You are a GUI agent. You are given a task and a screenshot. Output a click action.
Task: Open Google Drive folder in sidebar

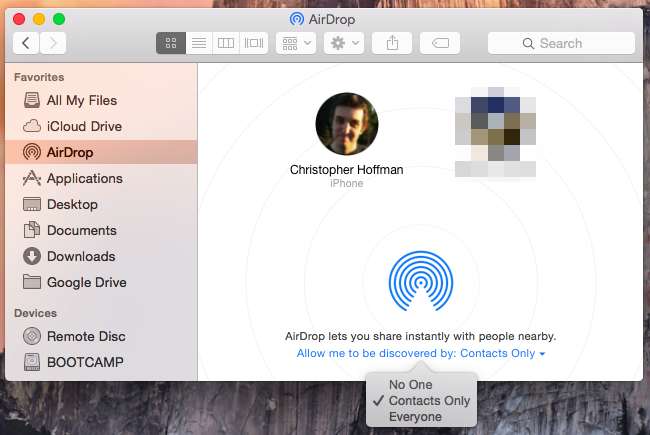pos(86,282)
